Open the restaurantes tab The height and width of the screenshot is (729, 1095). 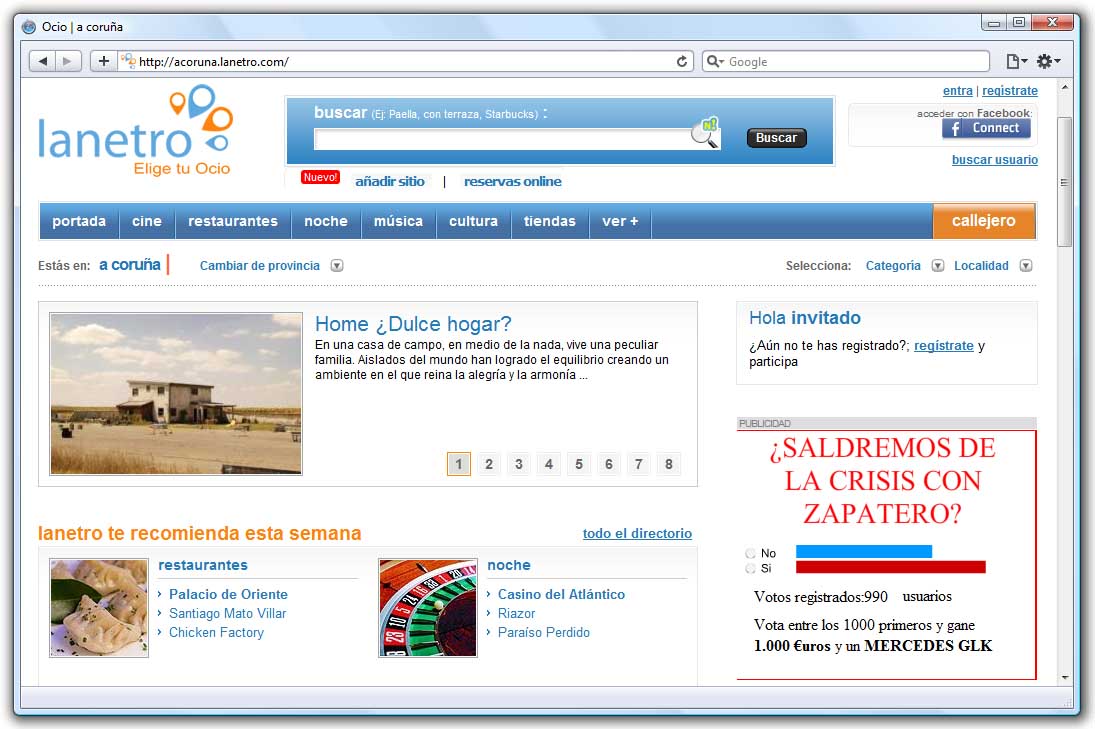tap(233, 221)
